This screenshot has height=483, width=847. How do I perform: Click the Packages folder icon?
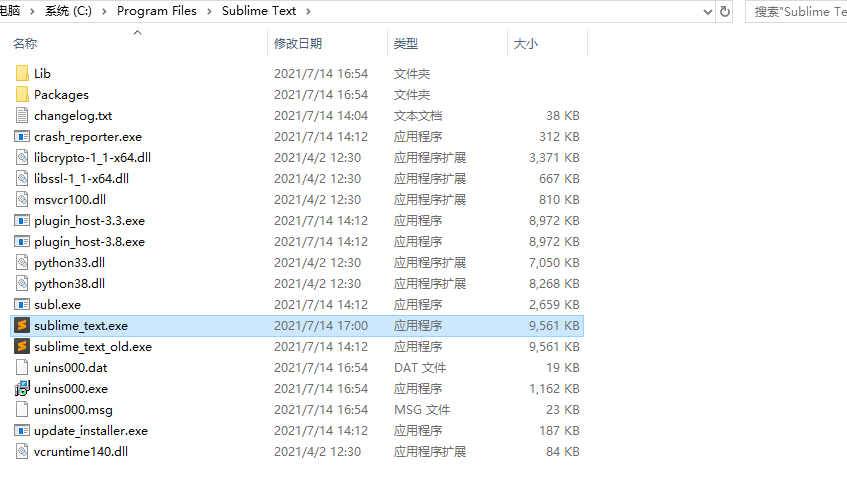pos(23,95)
